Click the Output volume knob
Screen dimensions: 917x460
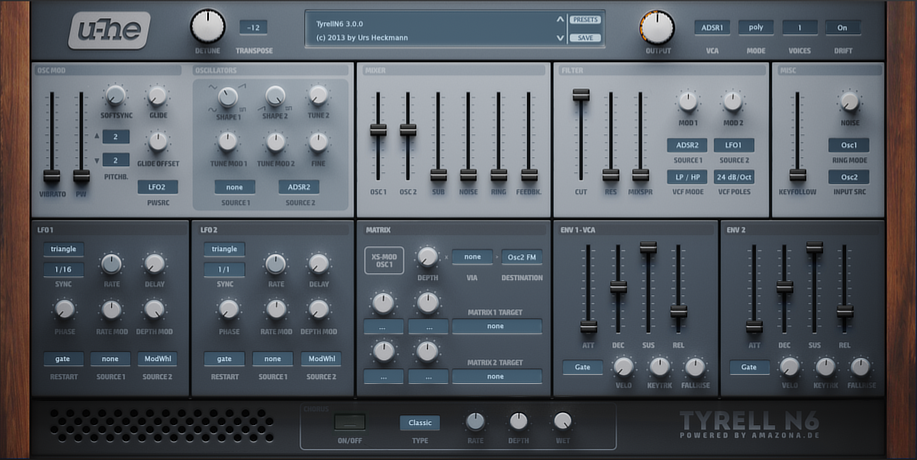pyautogui.click(x=657, y=27)
